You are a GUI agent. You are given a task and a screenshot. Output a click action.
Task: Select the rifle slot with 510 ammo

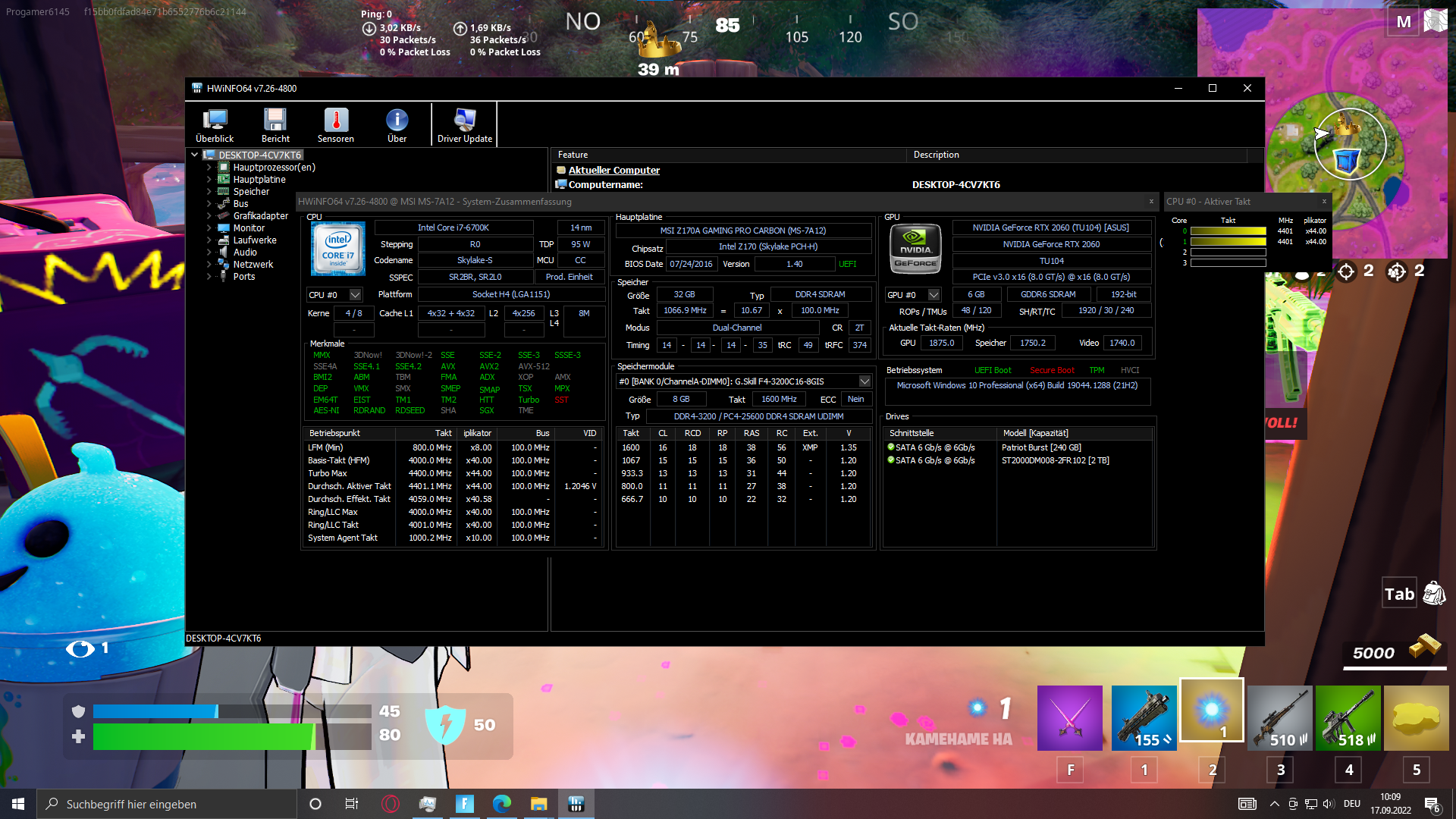pos(1280,718)
